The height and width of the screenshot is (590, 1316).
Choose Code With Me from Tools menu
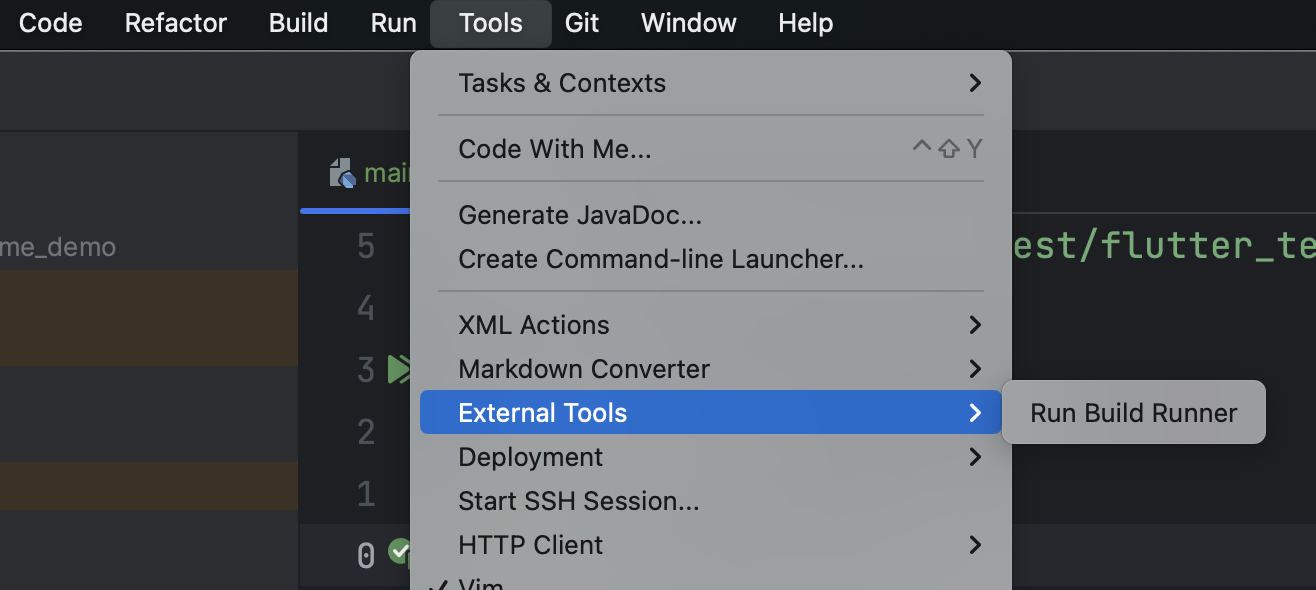click(554, 149)
